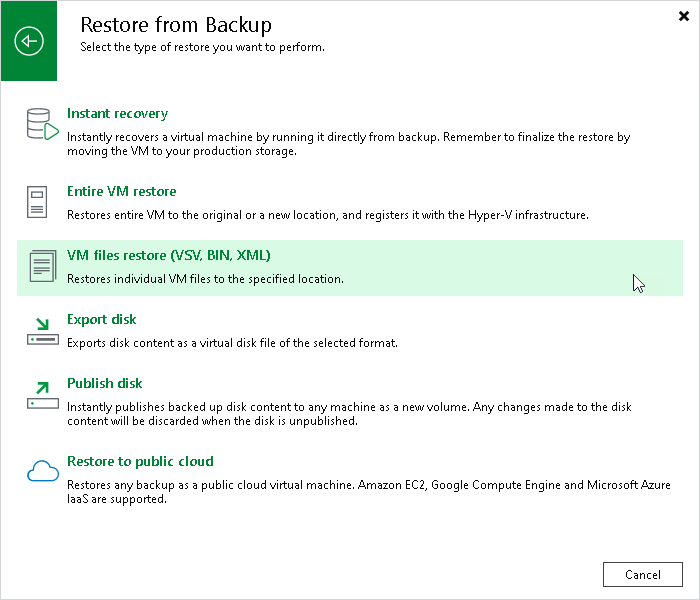Click the public cloud icon
This screenshot has width=700, height=600.
coord(43,471)
